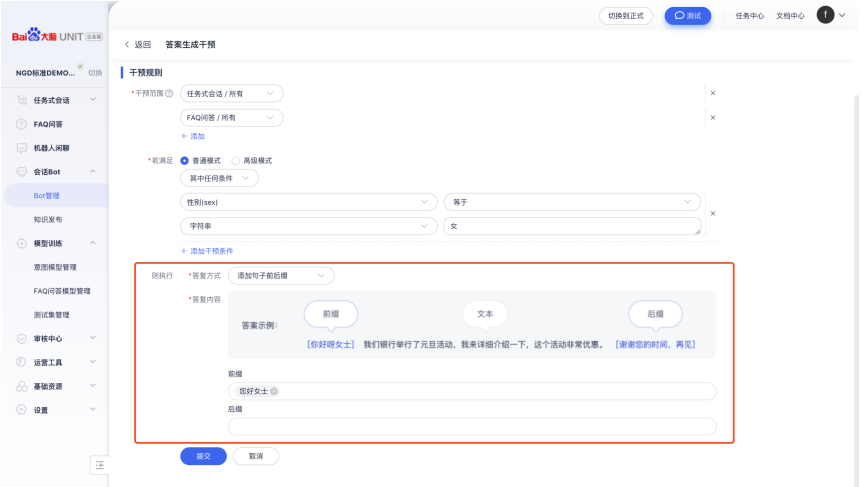This screenshot has height=487, width=862.
Task: Click the 基础资源 sidebar icon
Action: click(x=21, y=386)
